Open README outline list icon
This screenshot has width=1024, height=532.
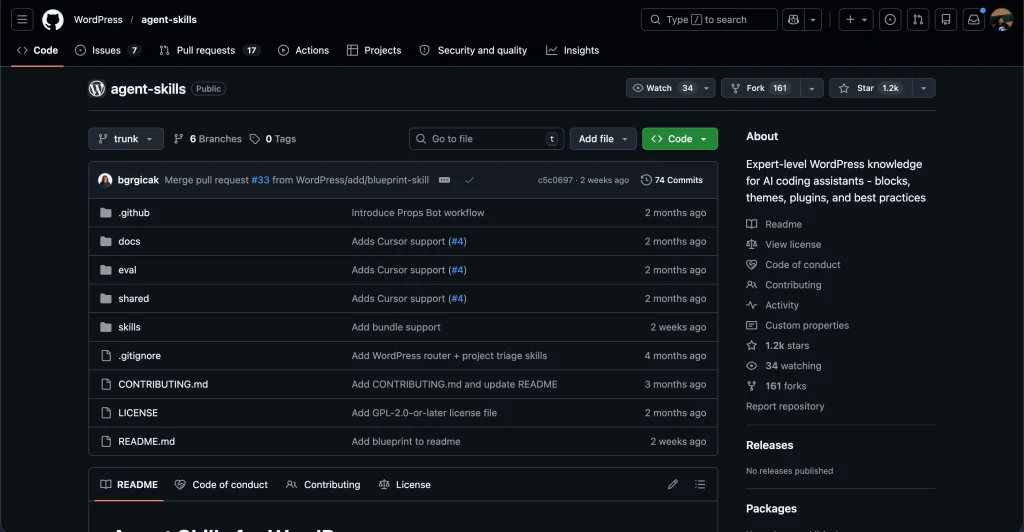click(699, 484)
